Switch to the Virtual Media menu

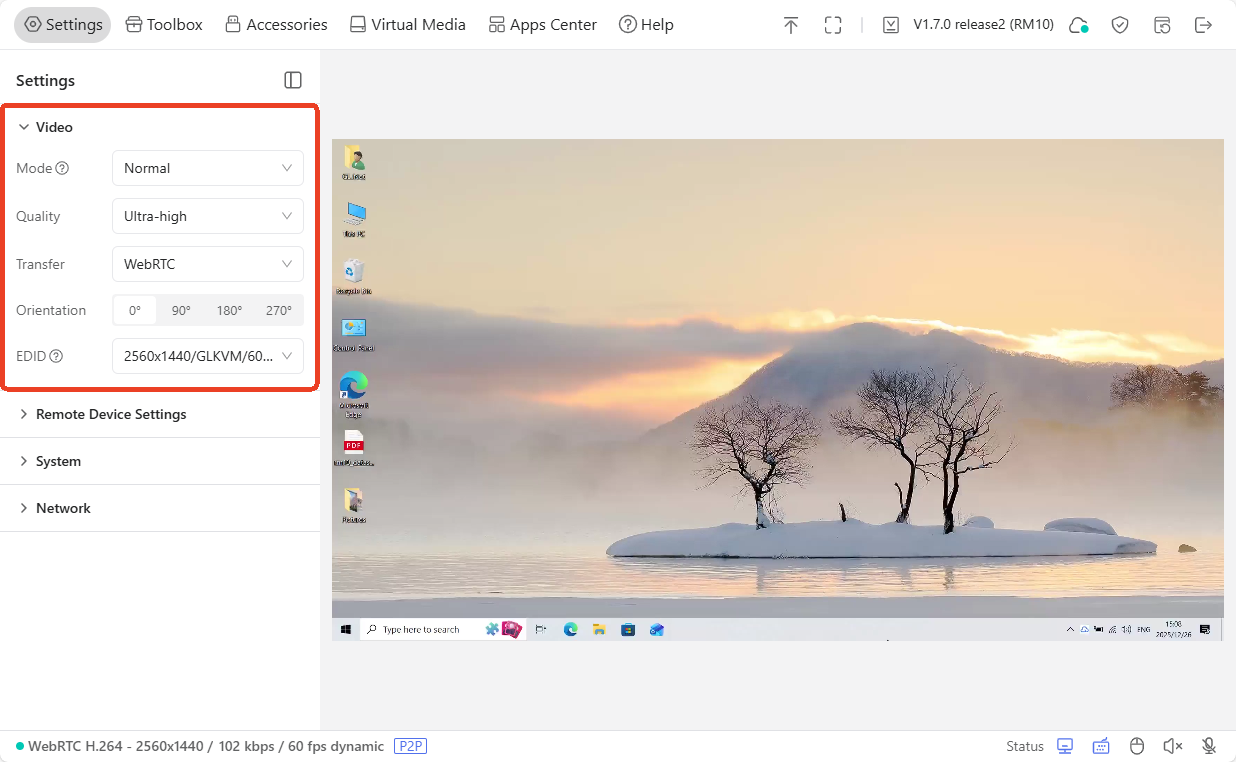407,24
